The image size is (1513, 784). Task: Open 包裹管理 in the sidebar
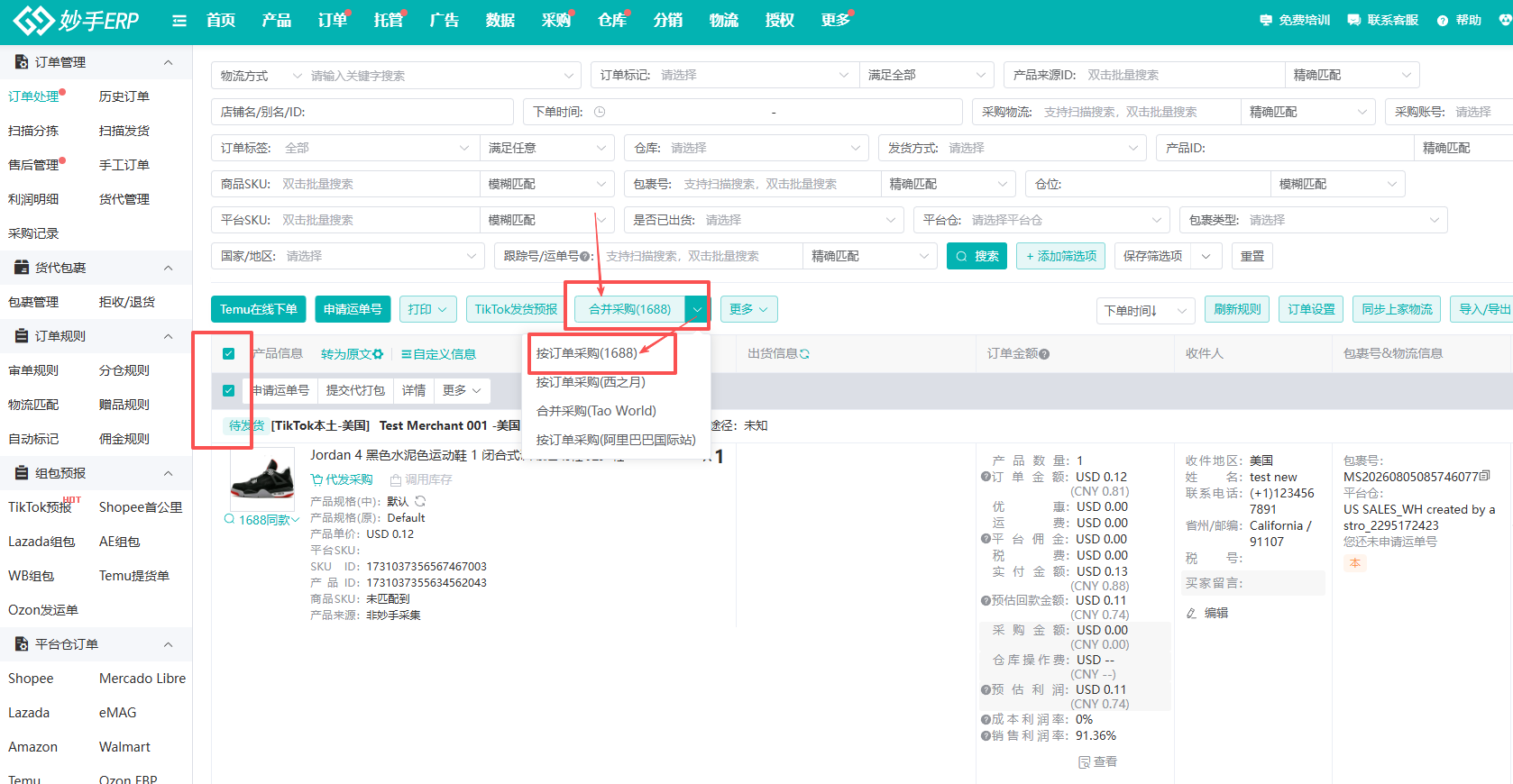pyautogui.click(x=33, y=302)
